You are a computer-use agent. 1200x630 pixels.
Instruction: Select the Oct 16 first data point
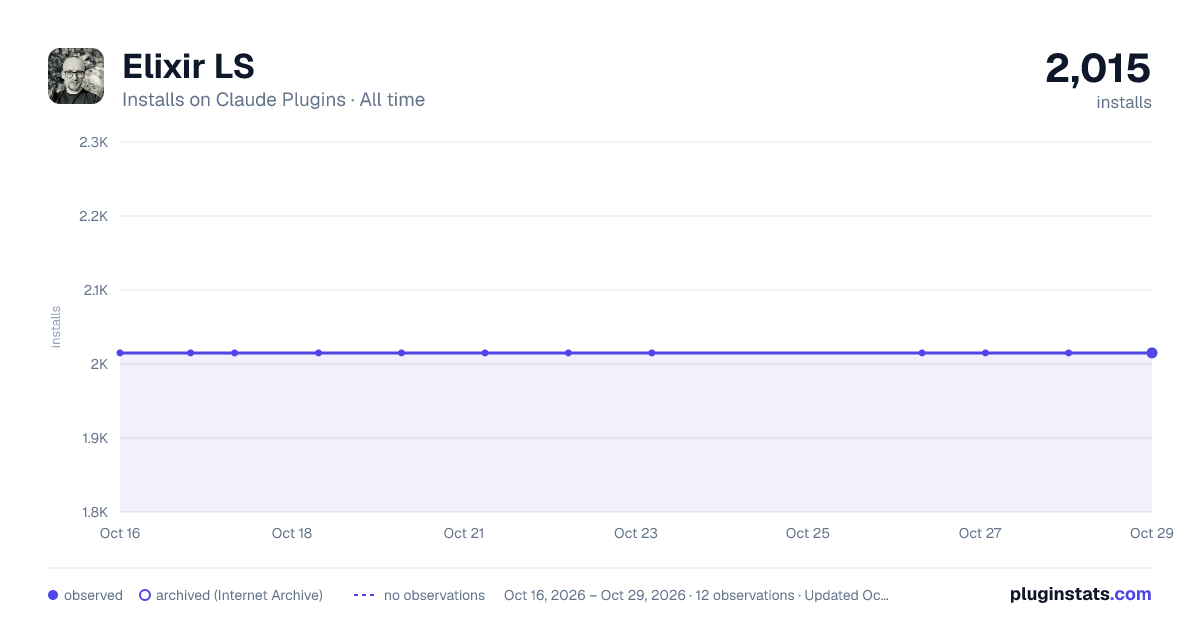(x=120, y=353)
